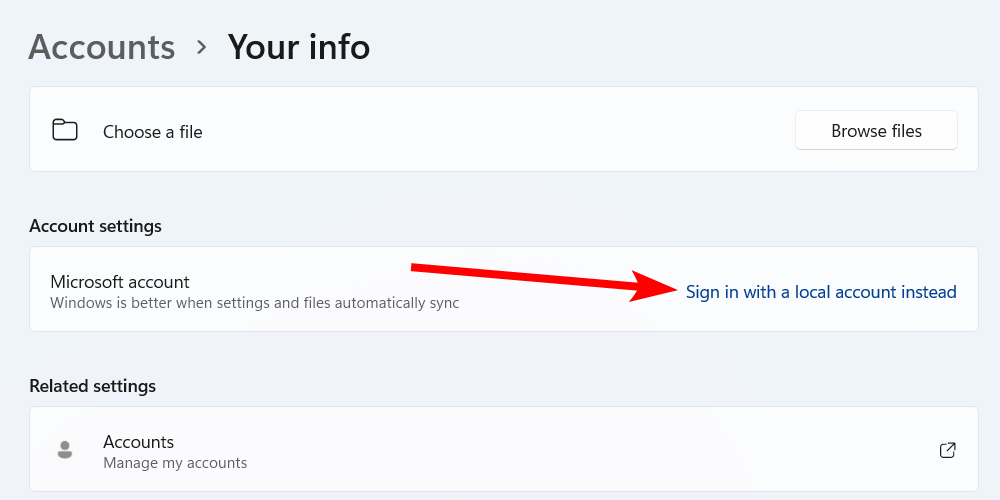Click empty space right of Manage my accounts text

coord(600,462)
